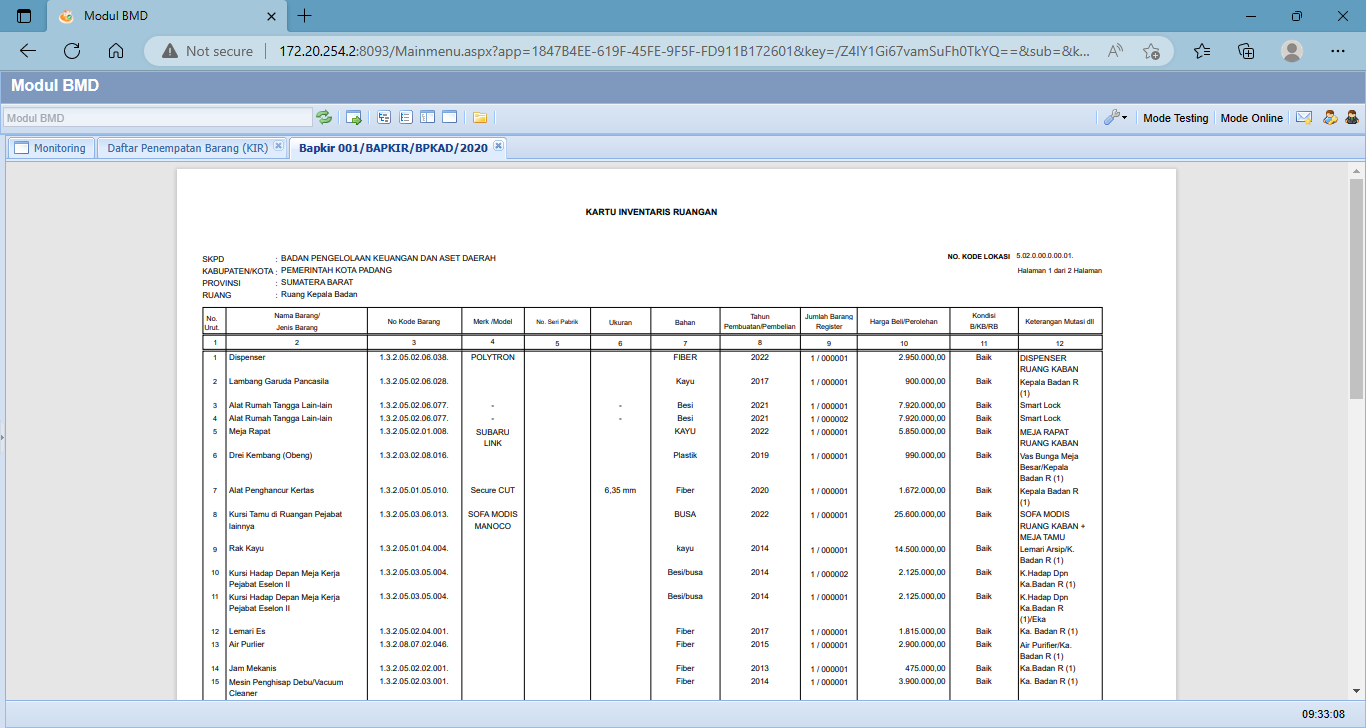Click the user profile icon in the toolbar

tap(1352, 118)
